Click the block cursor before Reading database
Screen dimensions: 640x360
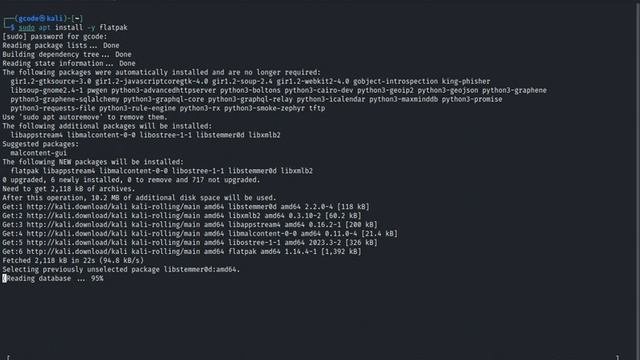[4, 278]
